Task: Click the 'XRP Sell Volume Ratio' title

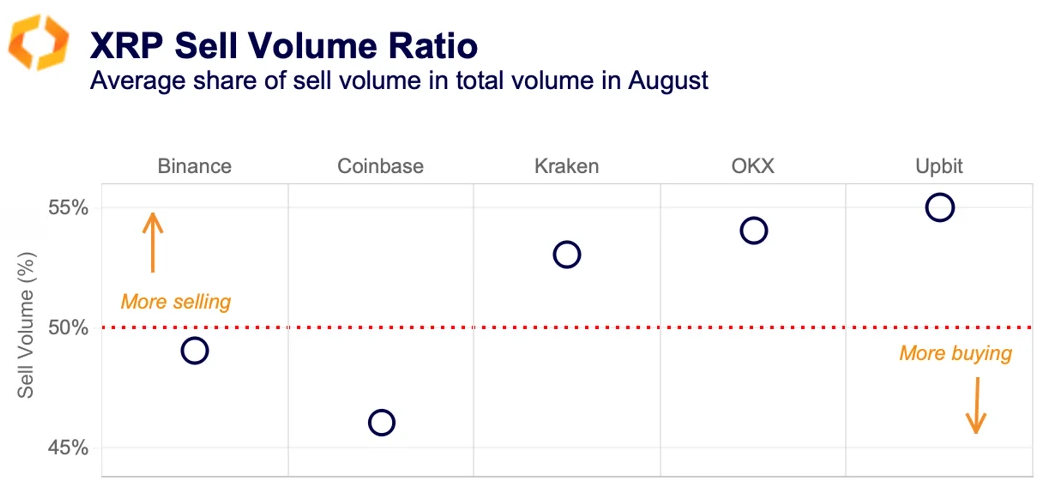Action: coord(283,45)
